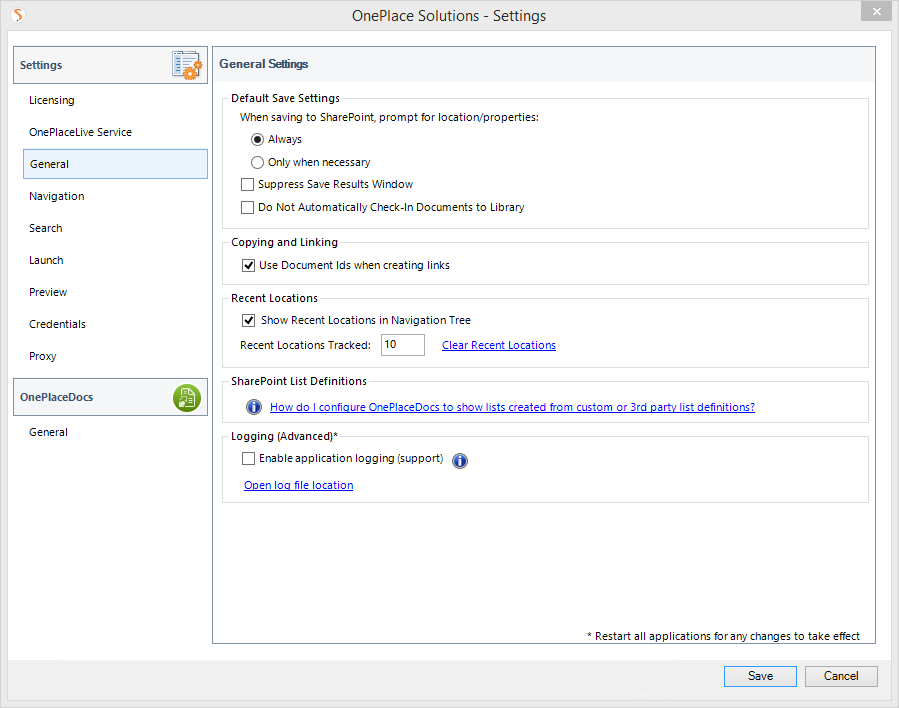Viewport: 899px width, 708px height.
Task: Click the Clear Recent Locations link
Action: pyautogui.click(x=499, y=345)
